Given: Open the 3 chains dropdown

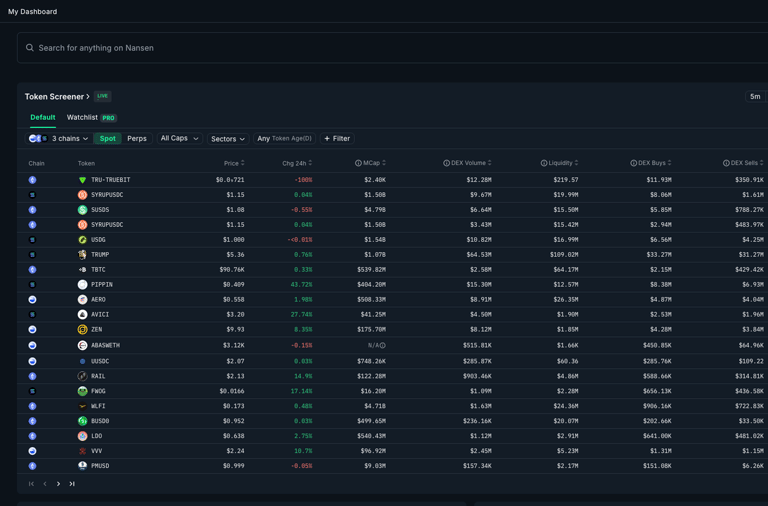Looking at the screenshot, I should point(59,139).
